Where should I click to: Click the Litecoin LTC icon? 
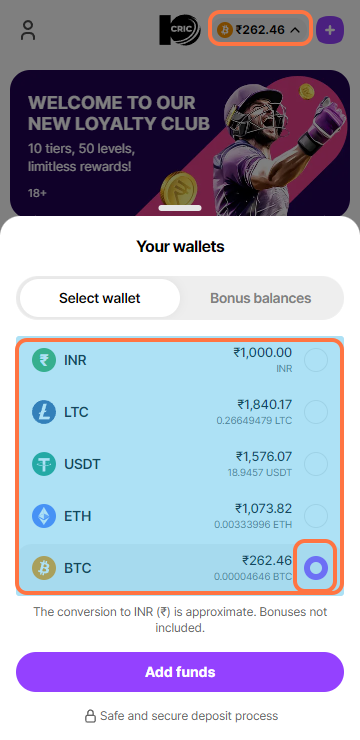tap(44, 412)
